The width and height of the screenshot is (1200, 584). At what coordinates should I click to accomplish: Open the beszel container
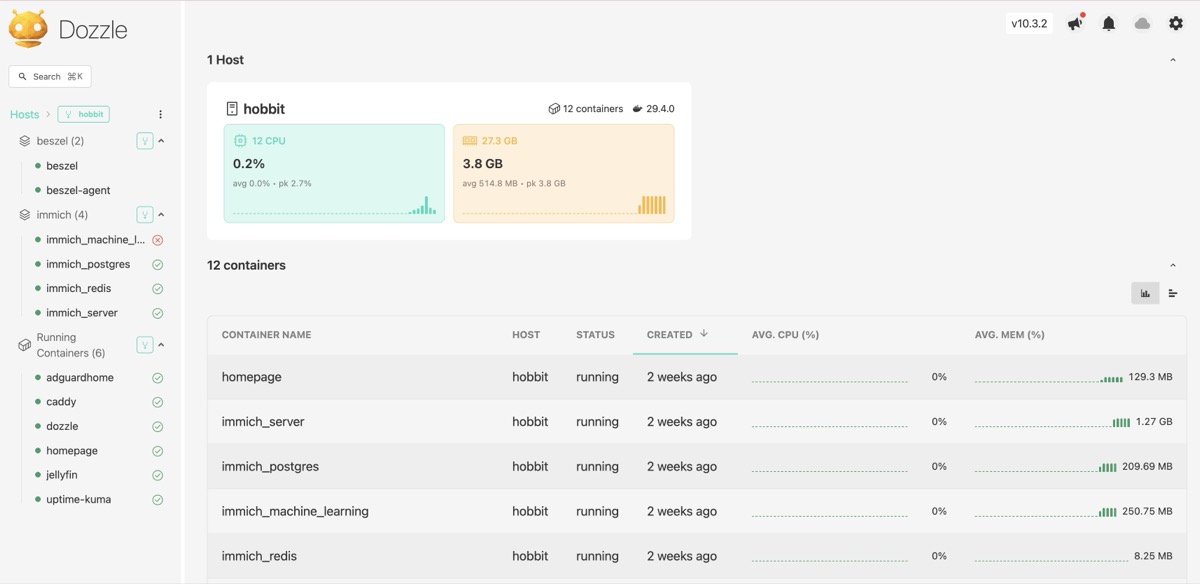click(62, 166)
